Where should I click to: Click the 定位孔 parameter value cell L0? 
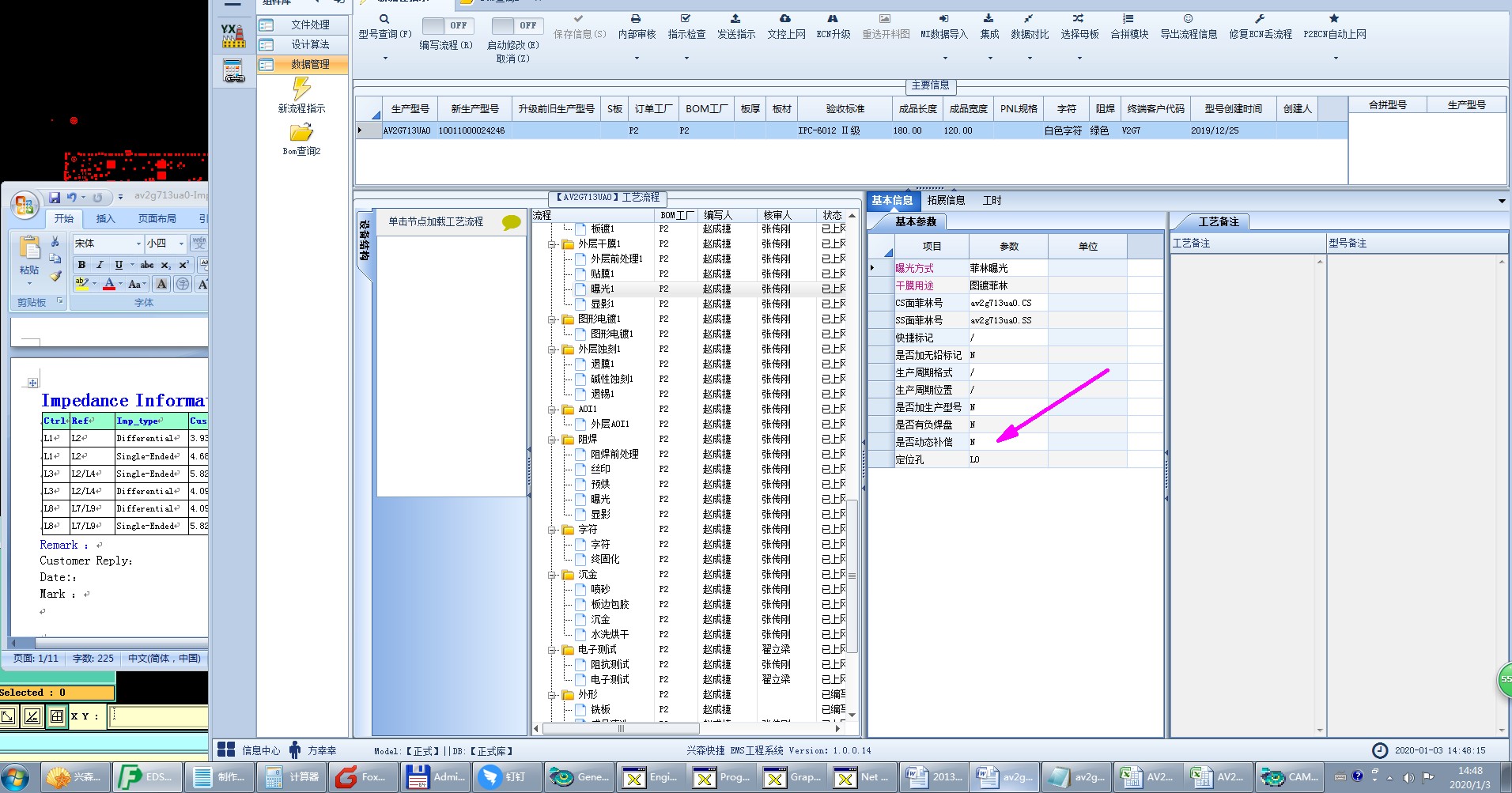(1008, 459)
